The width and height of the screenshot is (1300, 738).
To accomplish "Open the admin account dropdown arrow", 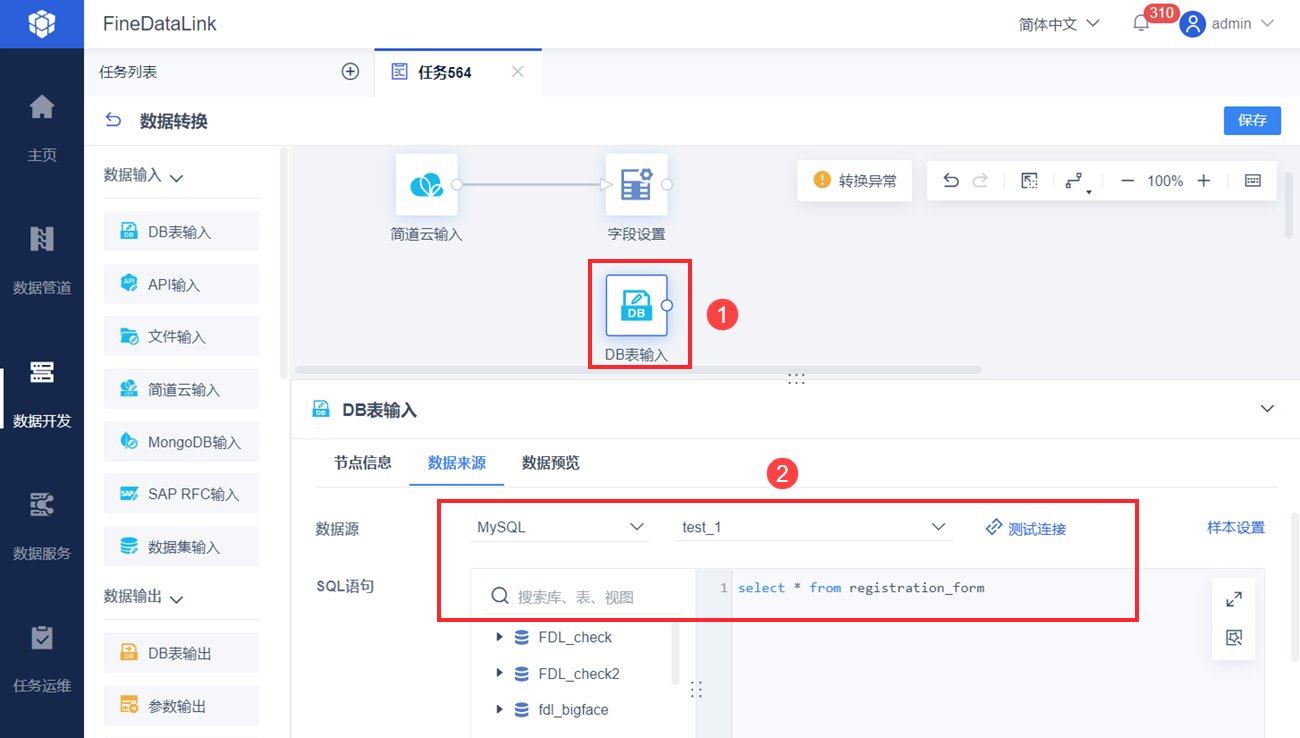I will click(x=1267, y=23).
